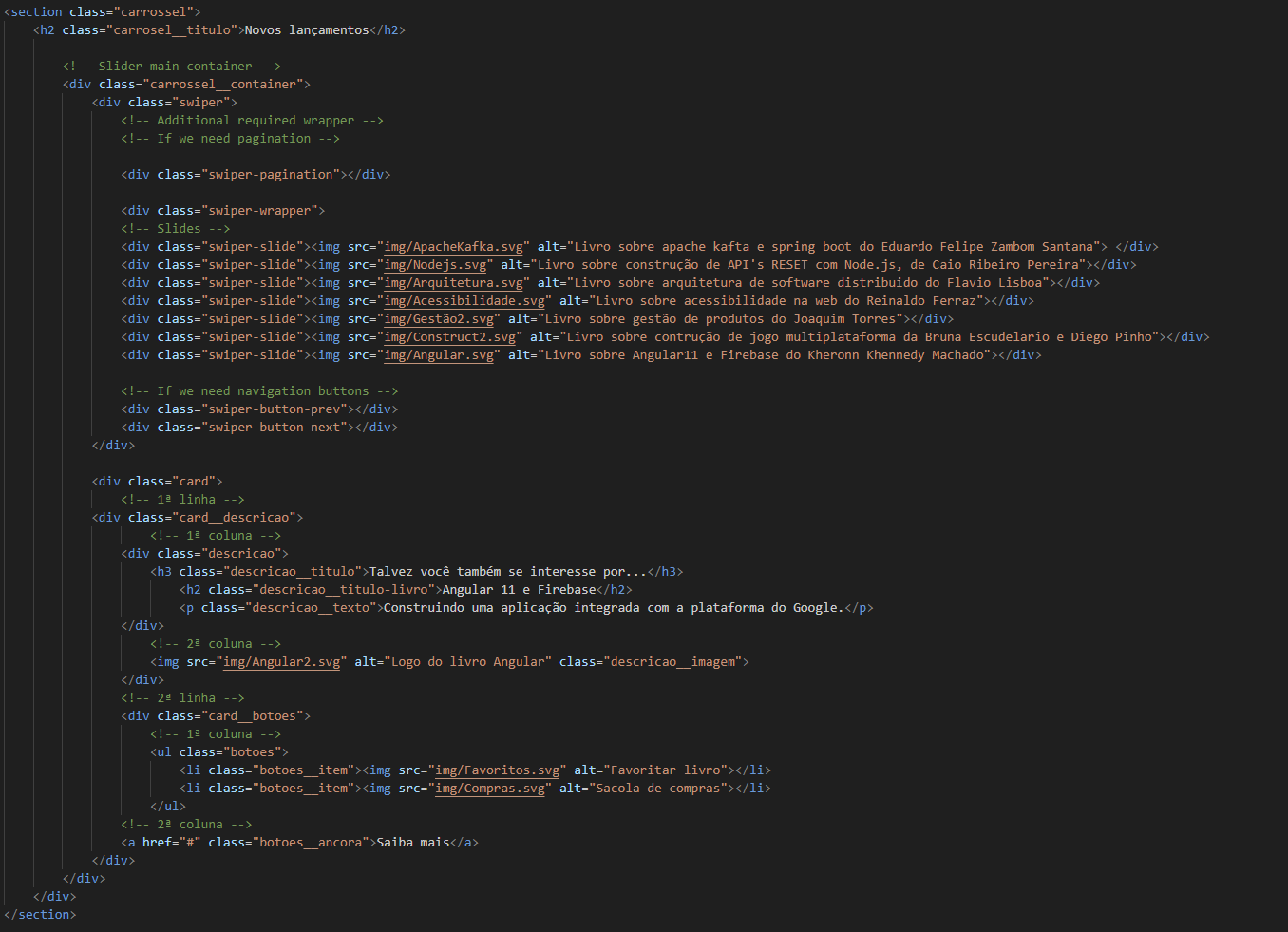The width and height of the screenshot is (1288, 932).
Task: Click the 'Talvez você também se interesse por...' text
Action: [508, 572]
